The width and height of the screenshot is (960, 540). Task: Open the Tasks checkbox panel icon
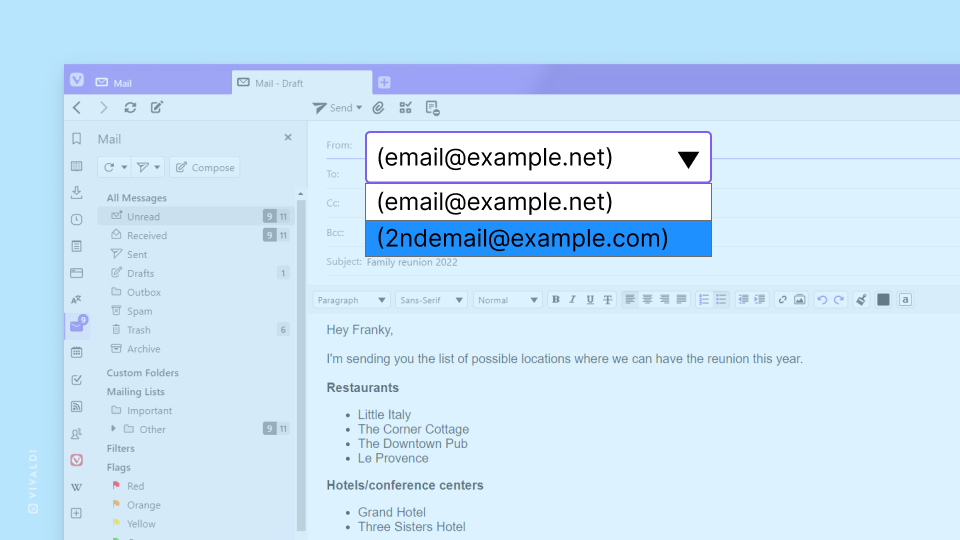point(77,380)
